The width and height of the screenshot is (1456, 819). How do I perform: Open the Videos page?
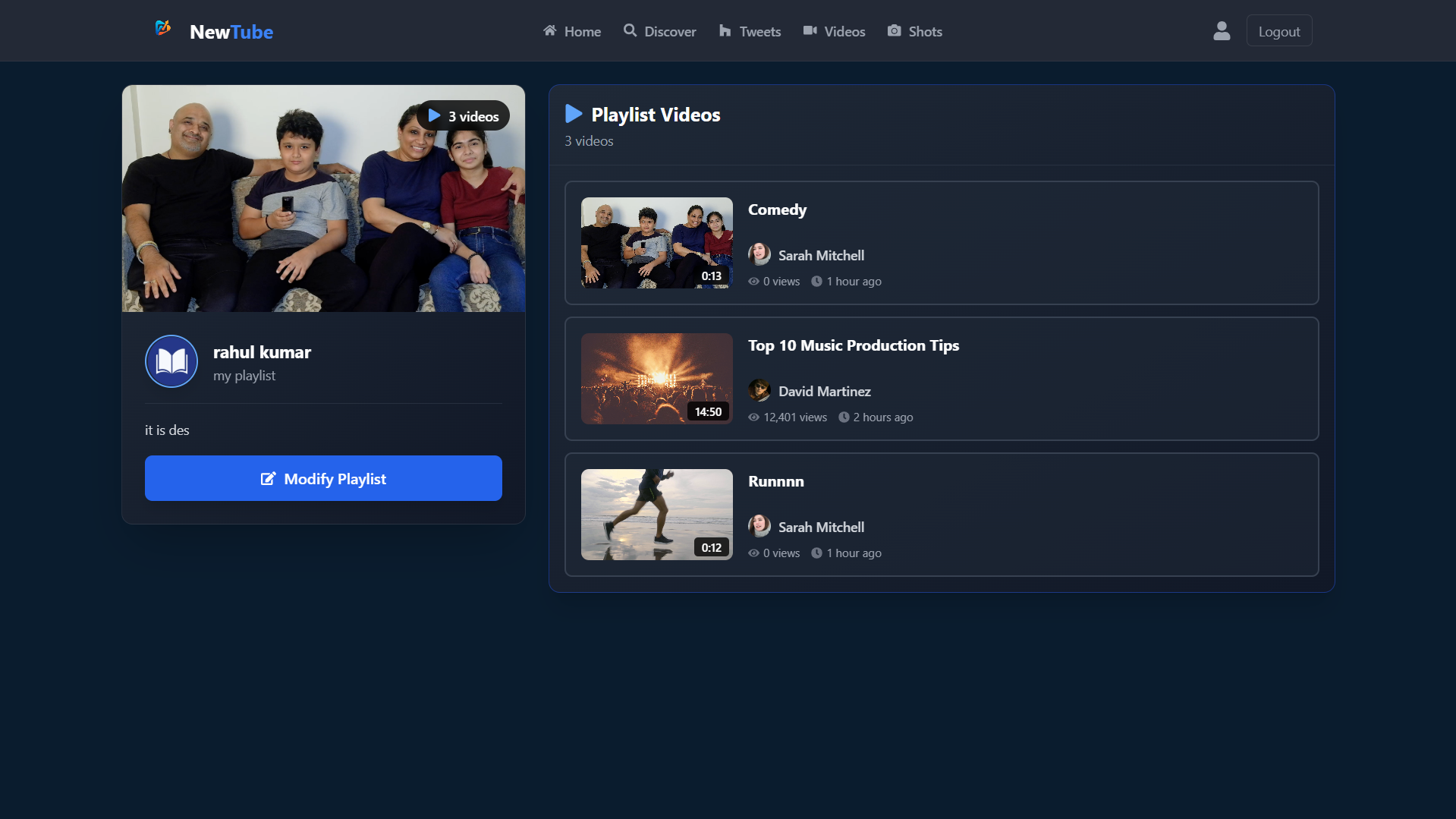point(834,31)
